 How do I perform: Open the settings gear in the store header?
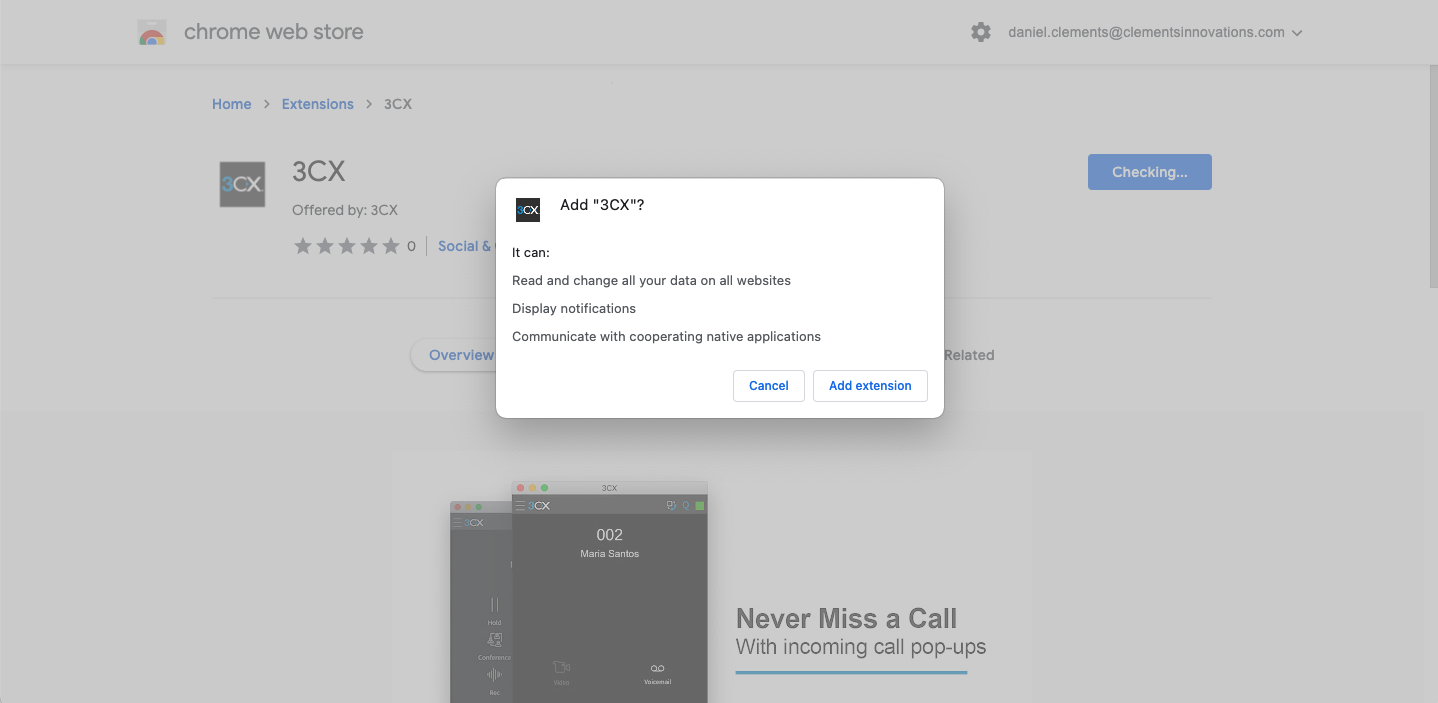[981, 32]
